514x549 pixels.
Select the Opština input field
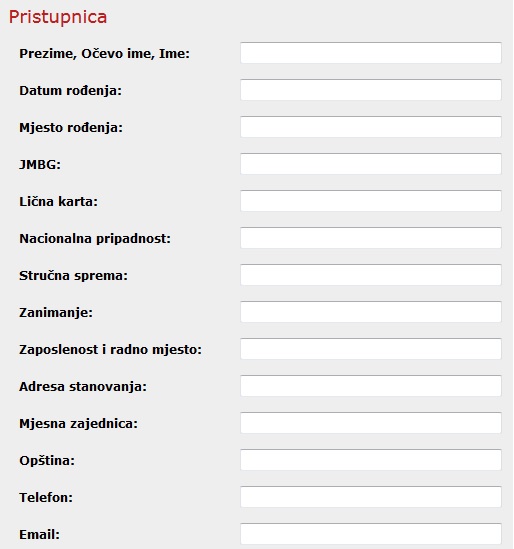pyautogui.click(x=371, y=460)
